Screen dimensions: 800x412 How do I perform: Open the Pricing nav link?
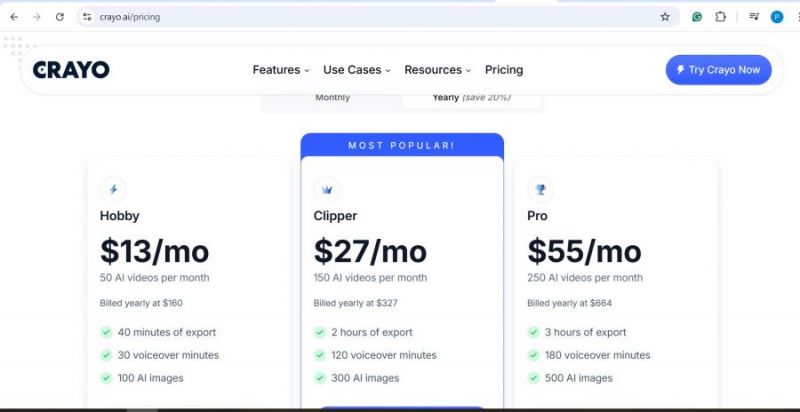pos(504,70)
